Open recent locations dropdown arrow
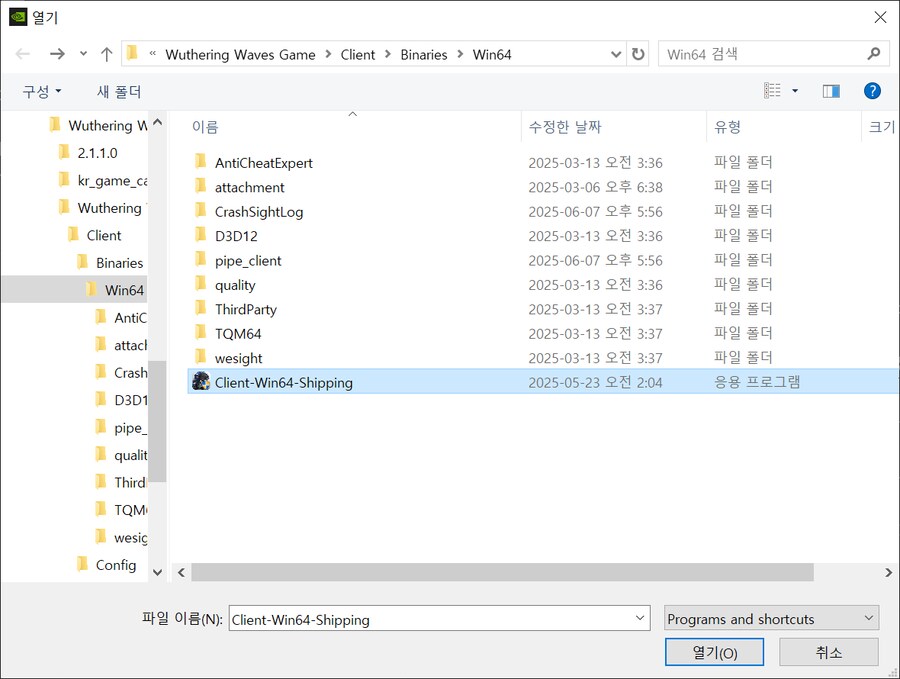This screenshot has height=679, width=900. [83, 54]
